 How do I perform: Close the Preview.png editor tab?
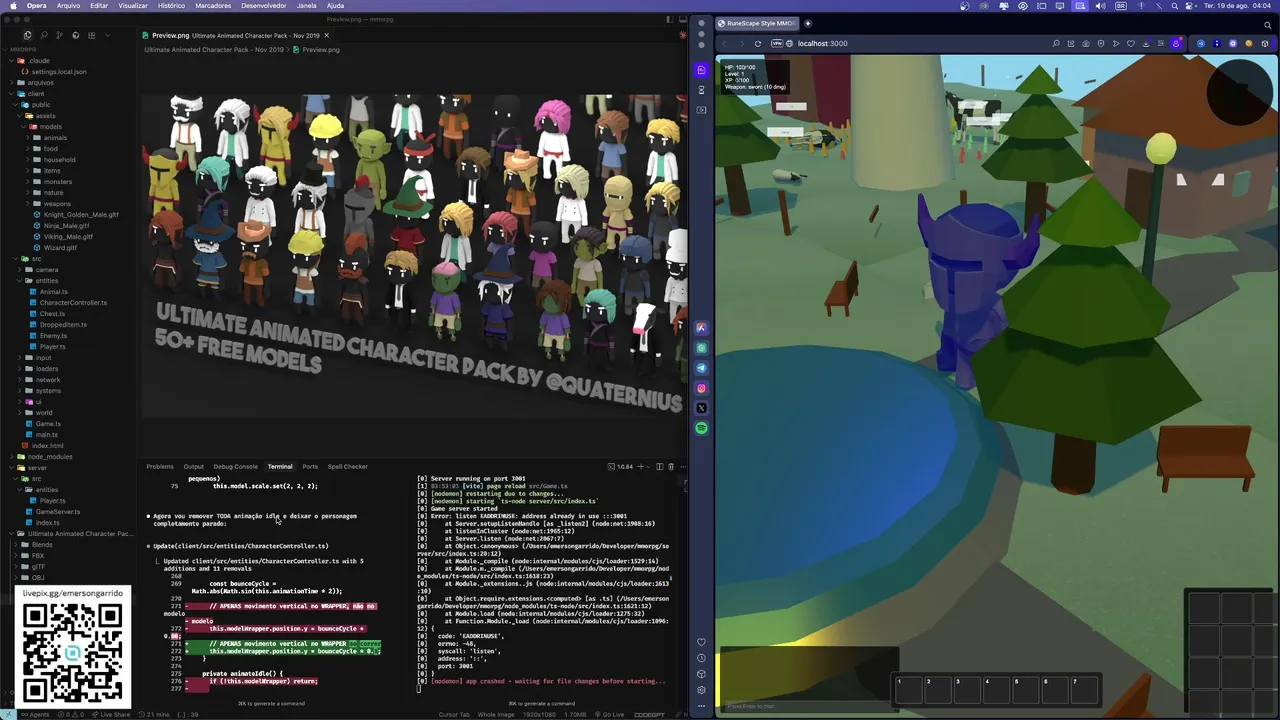(x=328, y=35)
